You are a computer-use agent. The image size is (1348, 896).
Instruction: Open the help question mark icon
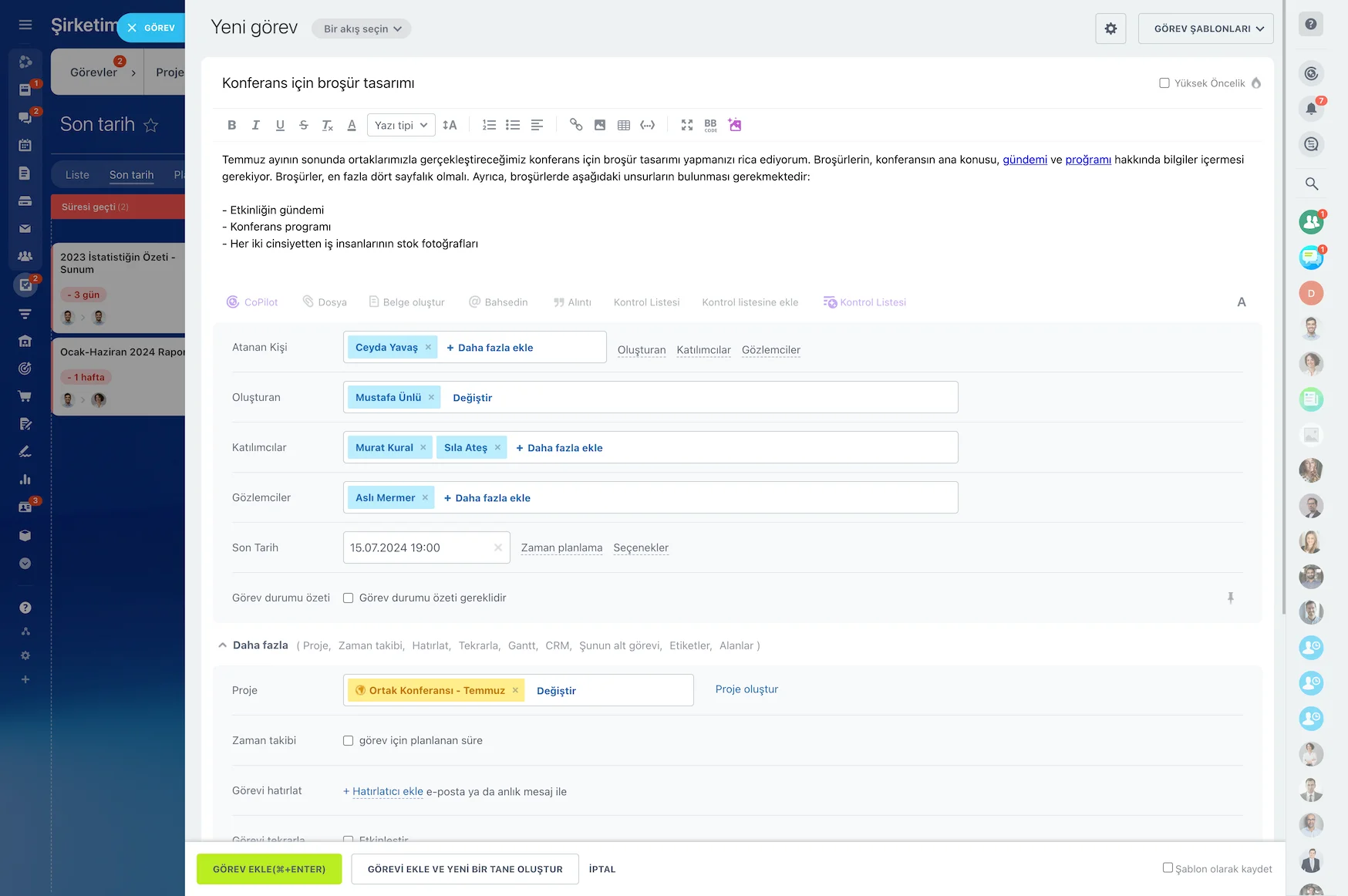pyautogui.click(x=1311, y=24)
